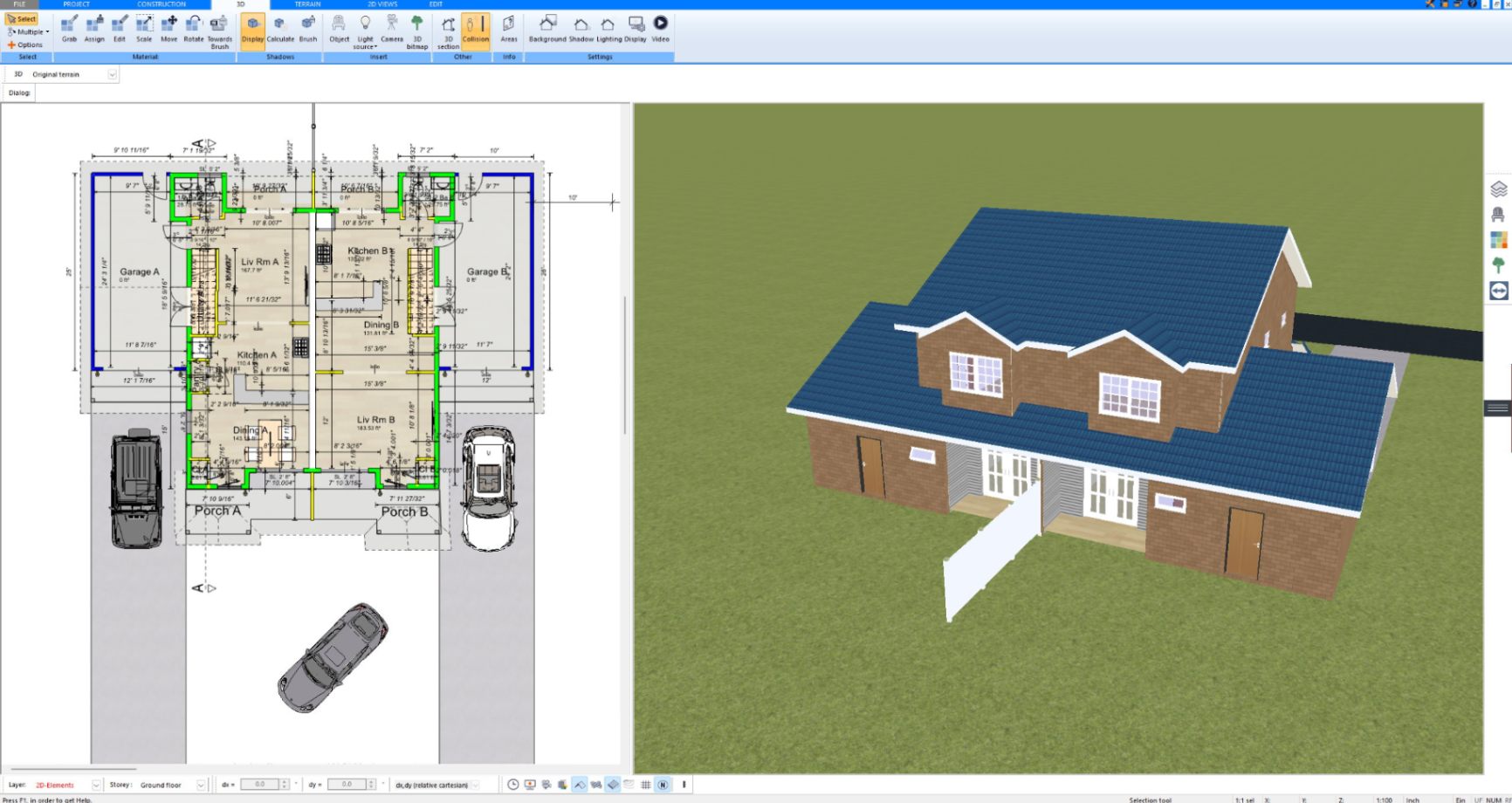Select the white car in the plan view

488,487
